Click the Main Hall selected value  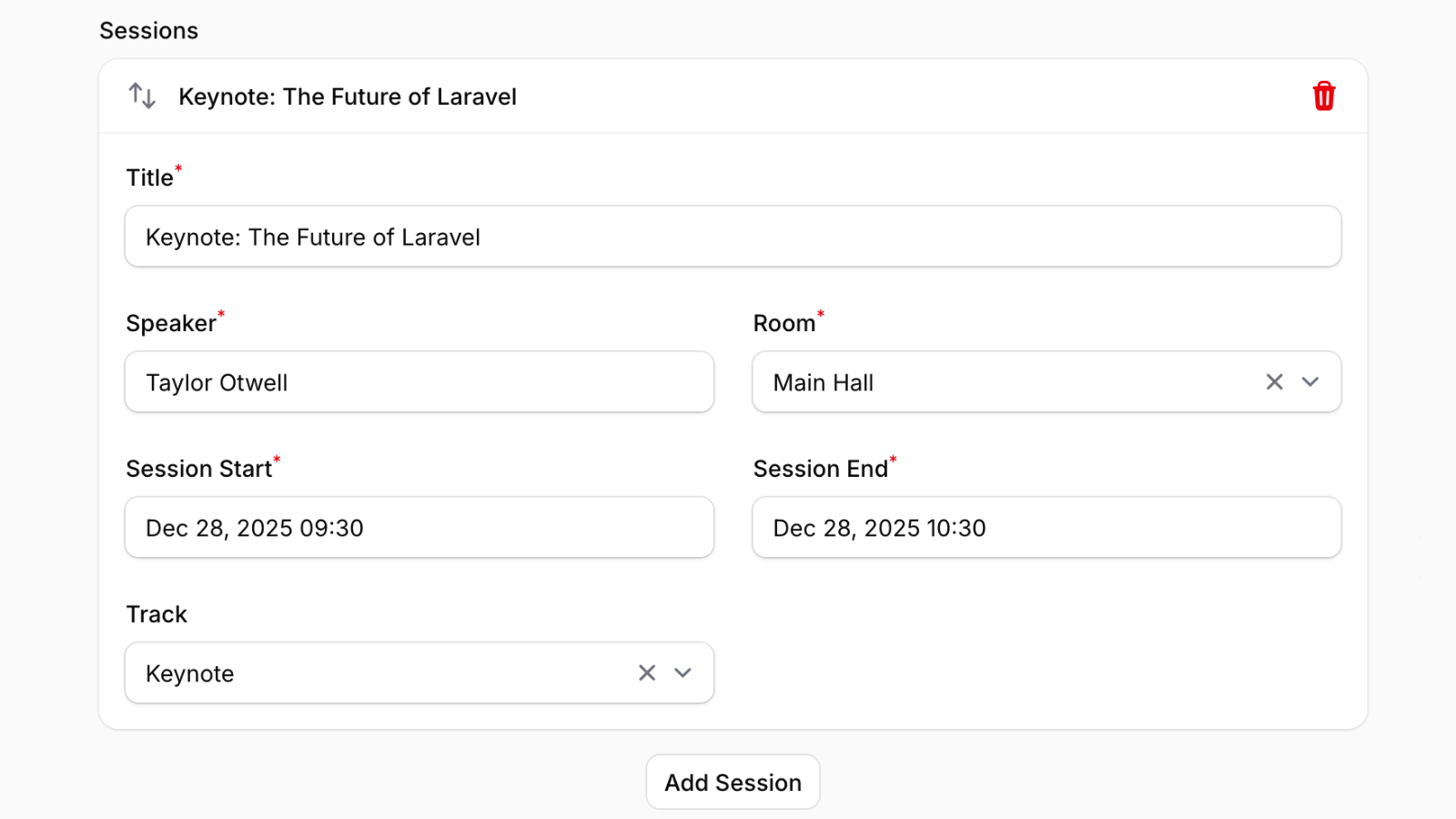823,383
